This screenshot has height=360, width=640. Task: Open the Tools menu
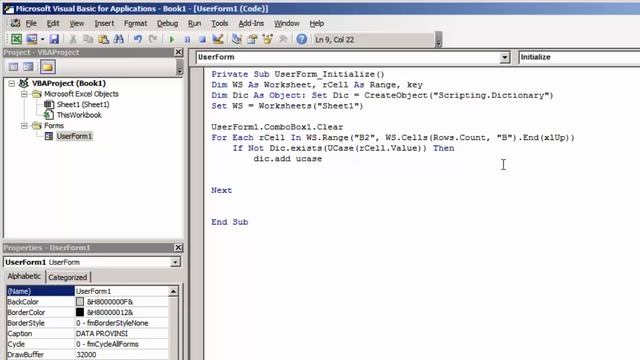point(220,24)
